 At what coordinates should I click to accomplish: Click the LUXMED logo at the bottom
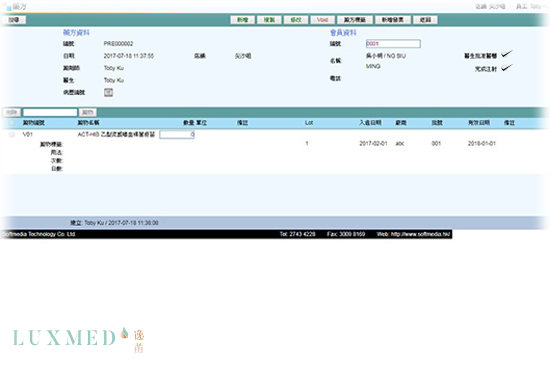click(x=79, y=339)
